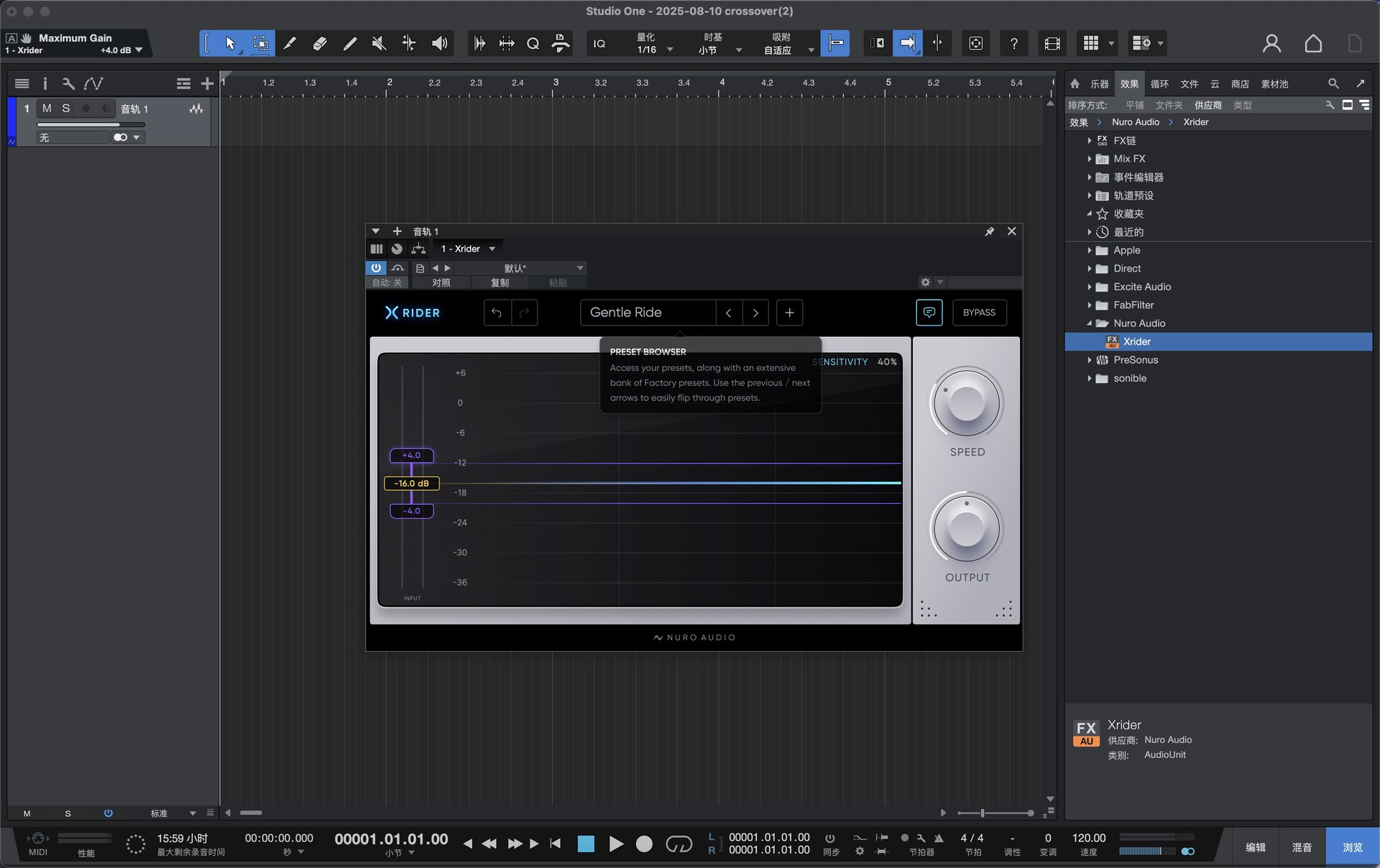Pin the Xrider plugin window
The height and width of the screenshot is (868, 1380).
coord(990,231)
